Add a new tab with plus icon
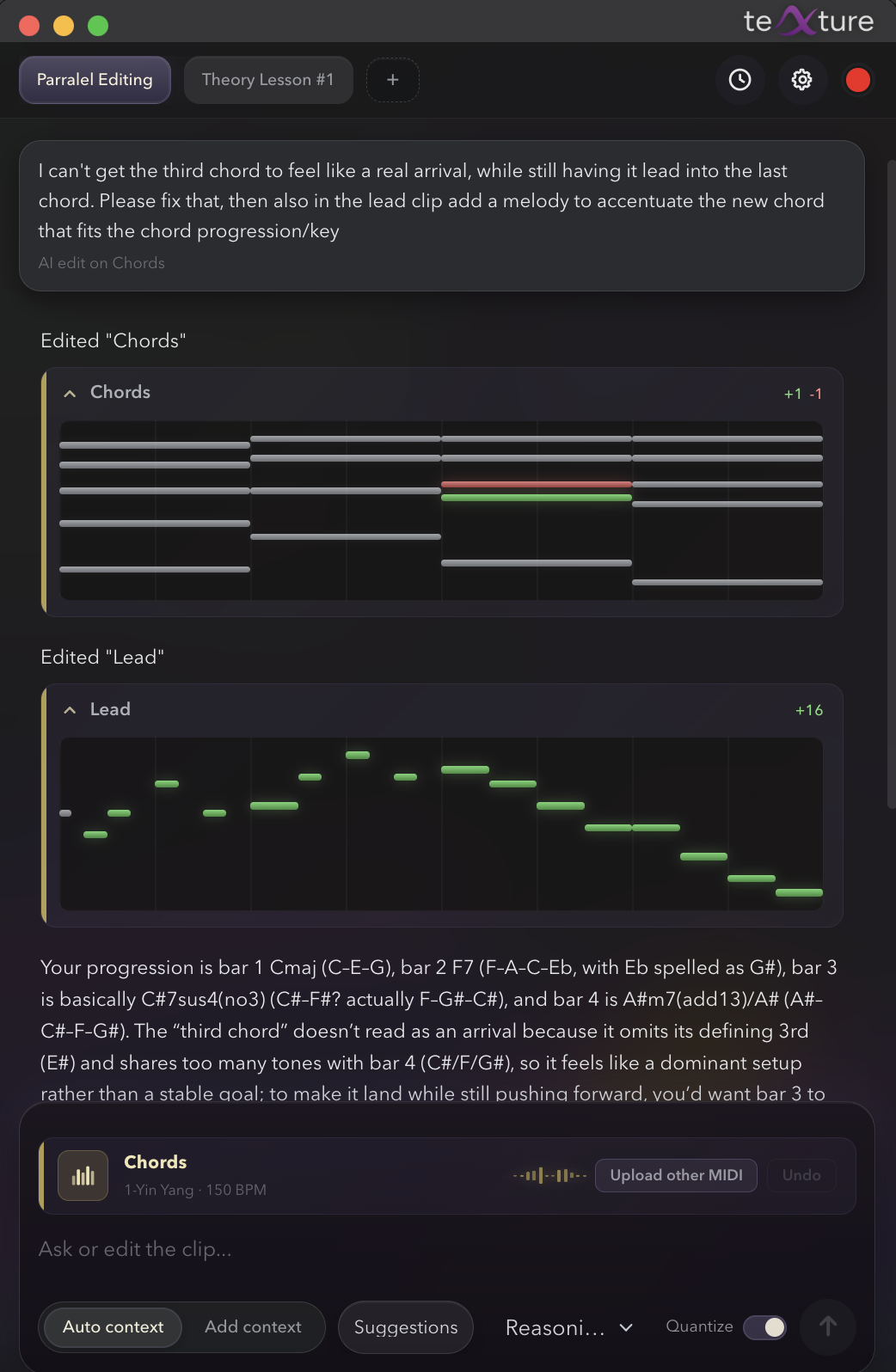 (x=393, y=80)
